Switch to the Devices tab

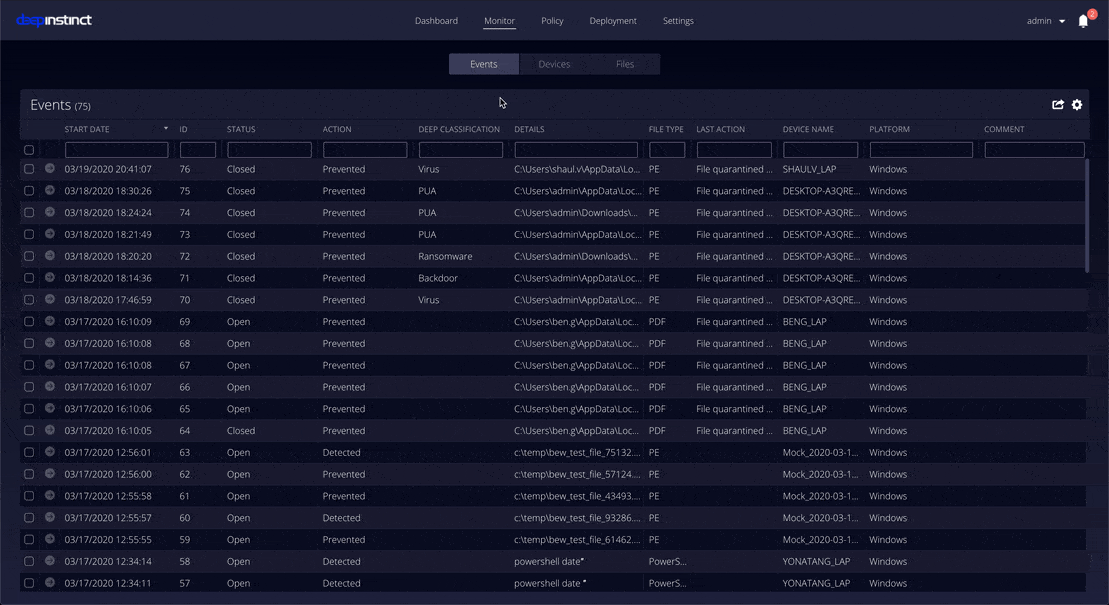click(x=554, y=64)
